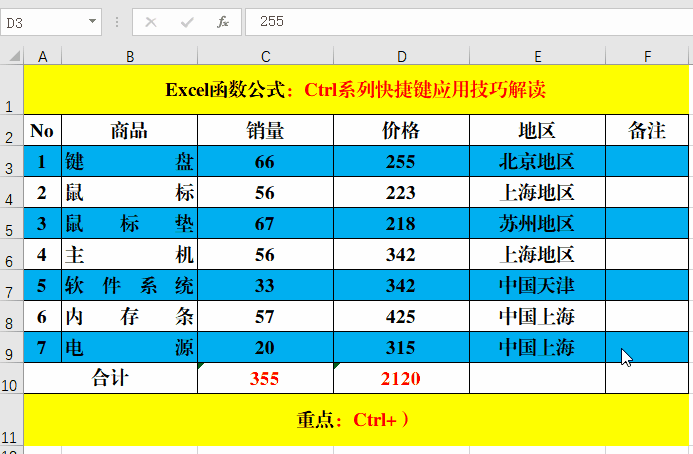Image resolution: width=693 pixels, height=454 pixels.
Task: Click the total price 2120 cell
Action: coord(401,378)
